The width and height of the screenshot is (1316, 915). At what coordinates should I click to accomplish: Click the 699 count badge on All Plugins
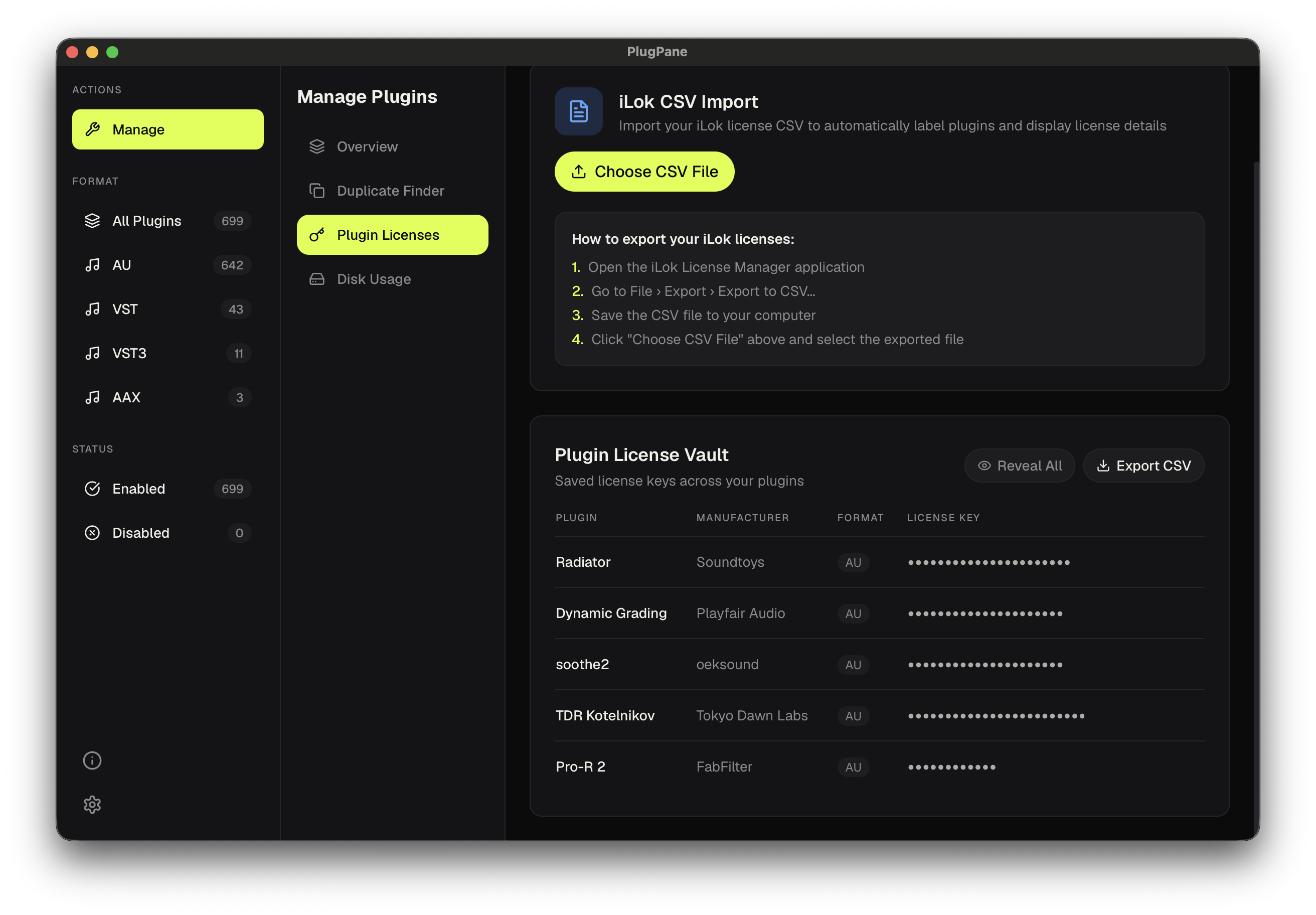232,221
